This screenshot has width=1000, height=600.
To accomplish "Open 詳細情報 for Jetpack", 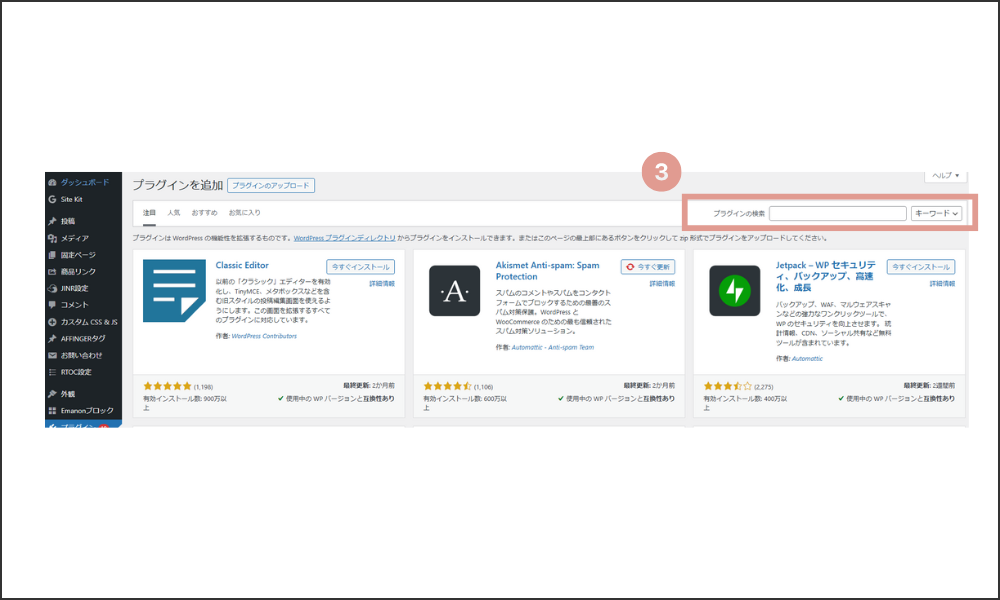I will (x=942, y=284).
